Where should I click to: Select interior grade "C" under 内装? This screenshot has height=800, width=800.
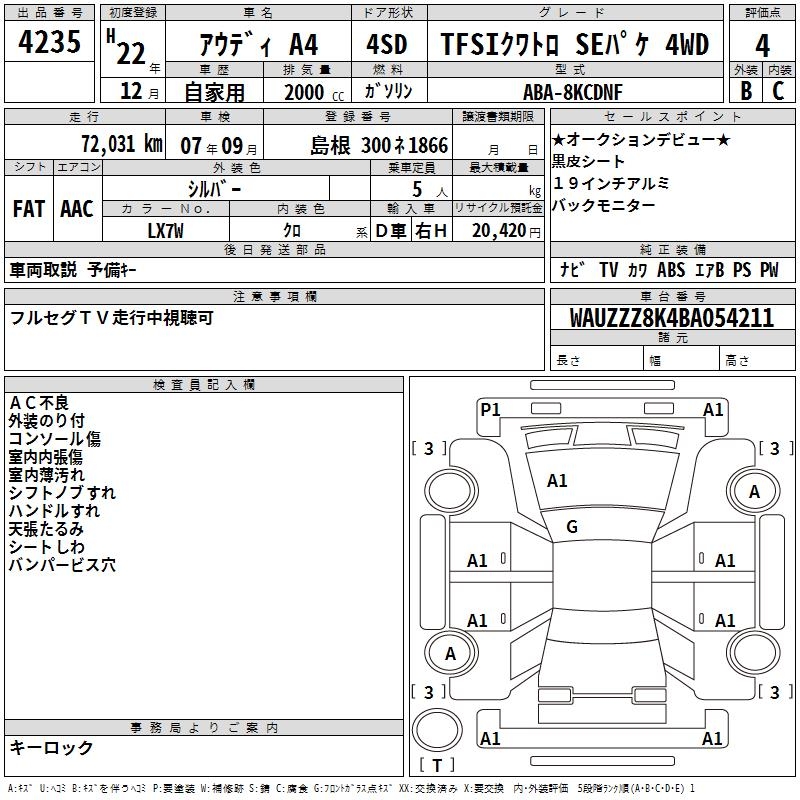pyautogui.click(x=778, y=91)
